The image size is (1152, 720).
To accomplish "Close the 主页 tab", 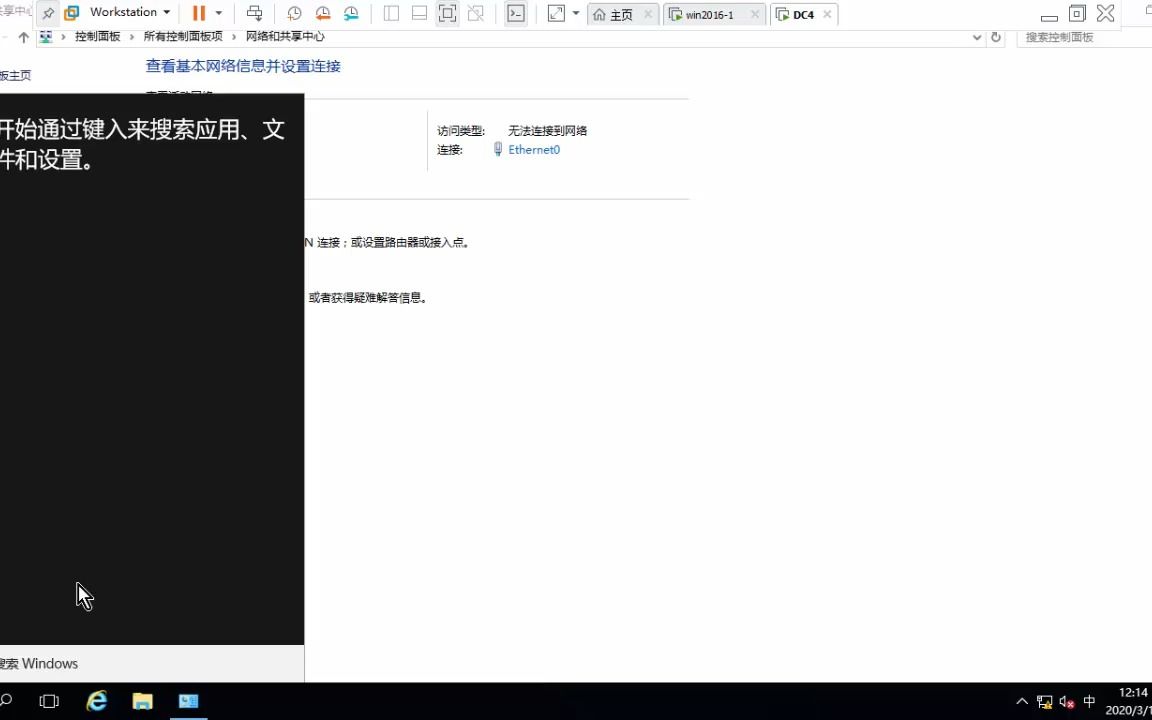I will 648,14.
